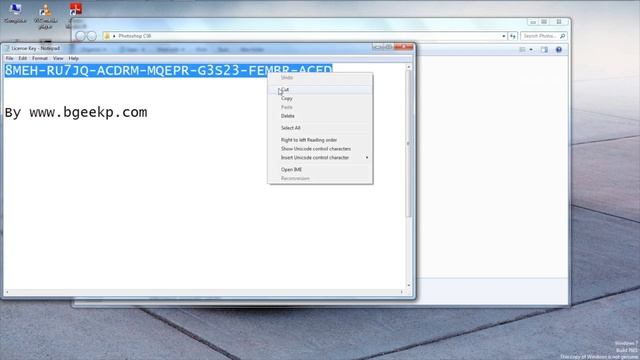Open the Format menu in Notepad
This screenshot has width=640, height=360.
40,58
